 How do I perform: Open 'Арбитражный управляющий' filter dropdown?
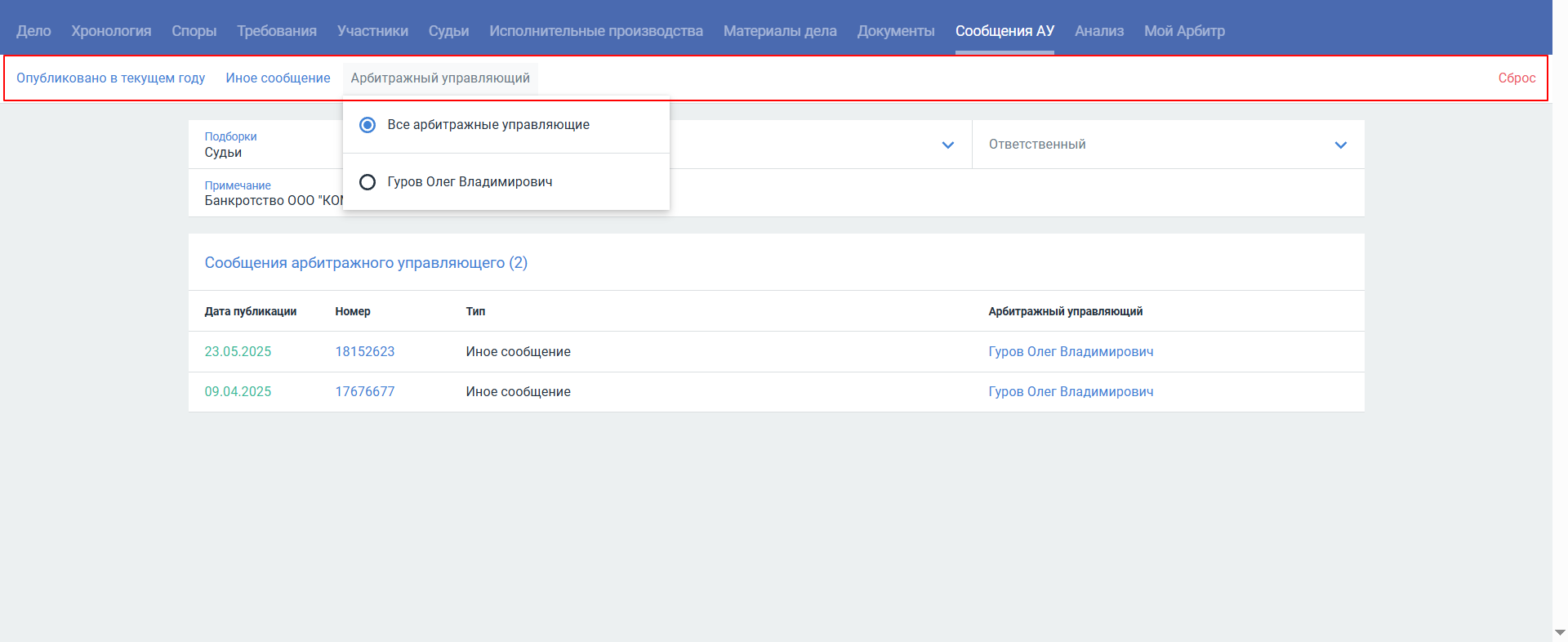(x=440, y=78)
